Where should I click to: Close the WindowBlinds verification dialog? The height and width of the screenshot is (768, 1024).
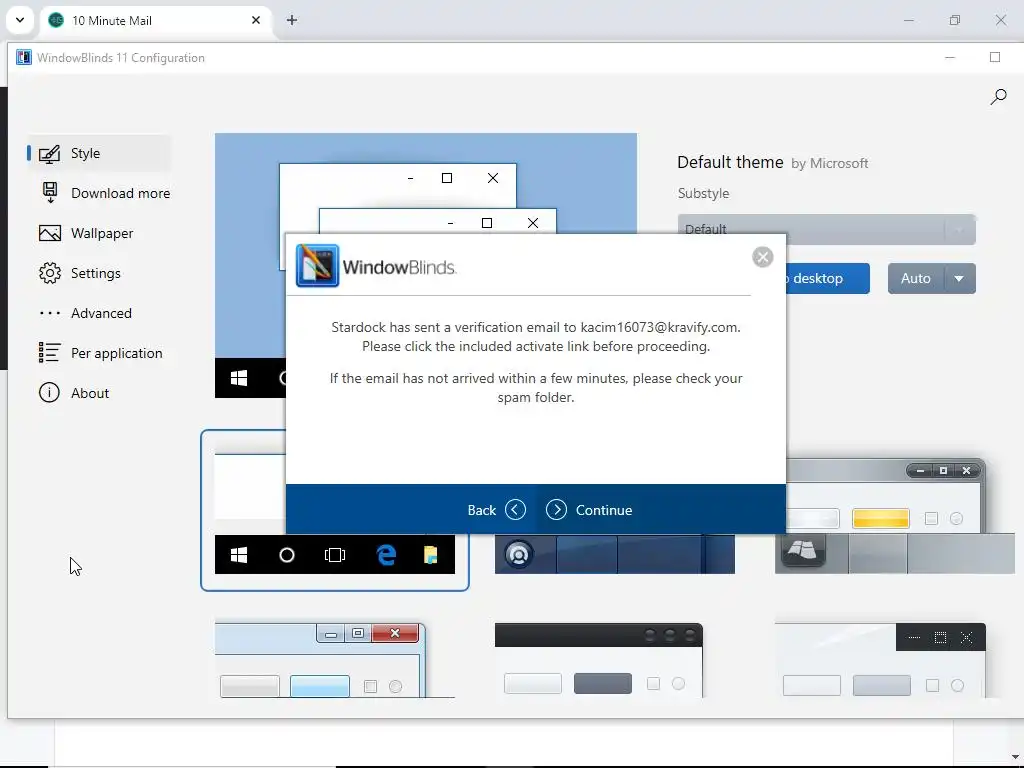click(x=762, y=257)
